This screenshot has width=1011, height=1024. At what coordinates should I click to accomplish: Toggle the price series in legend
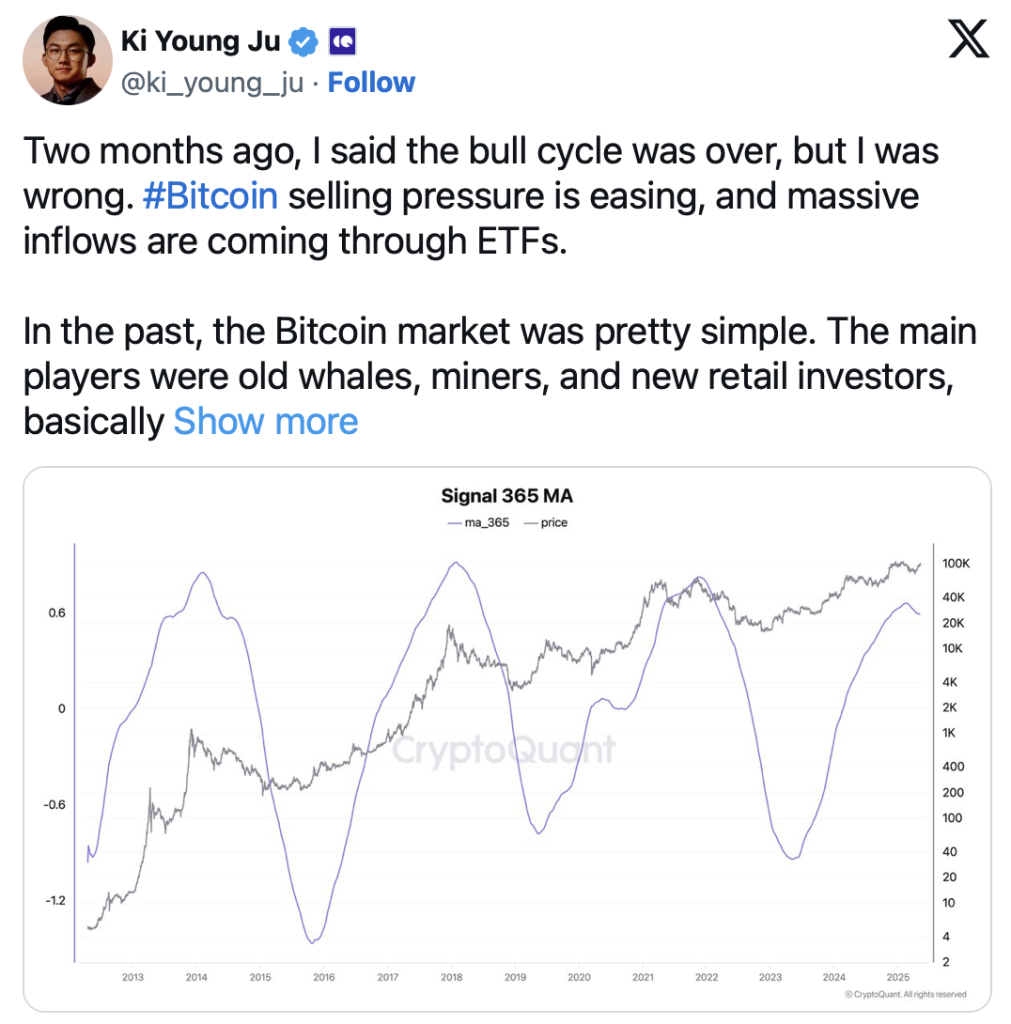(x=545, y=522)
